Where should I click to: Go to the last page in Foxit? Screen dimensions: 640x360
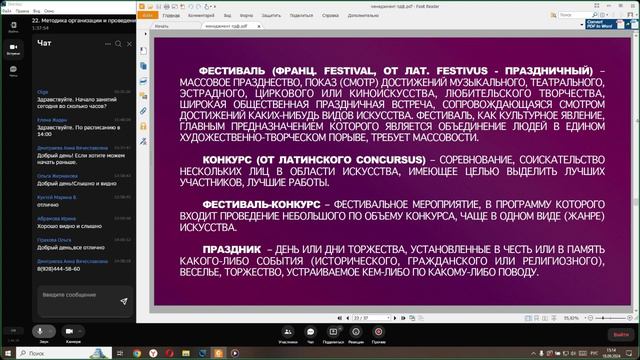point(403,318)
